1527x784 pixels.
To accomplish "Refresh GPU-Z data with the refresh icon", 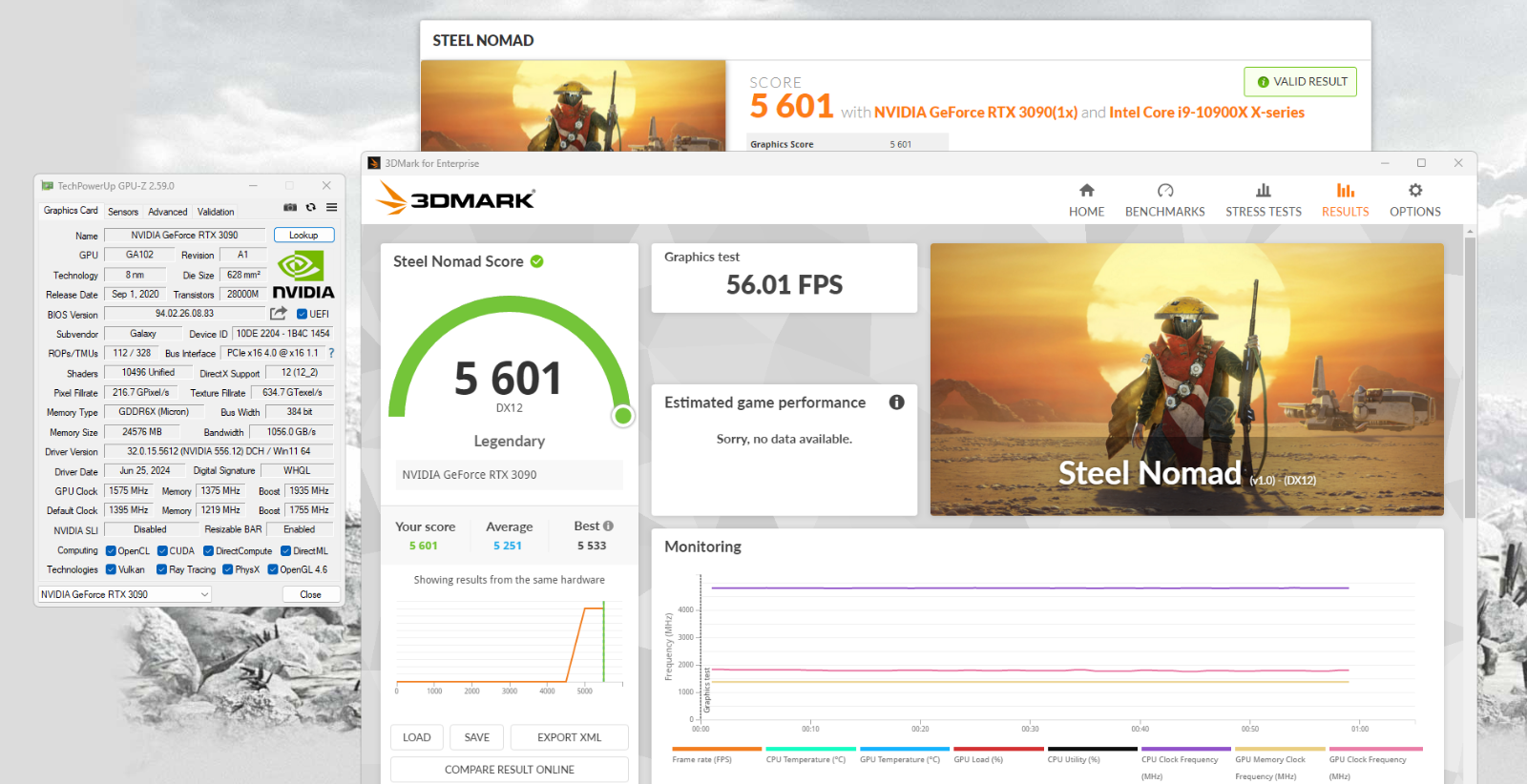I will click(x=311, y=207).
